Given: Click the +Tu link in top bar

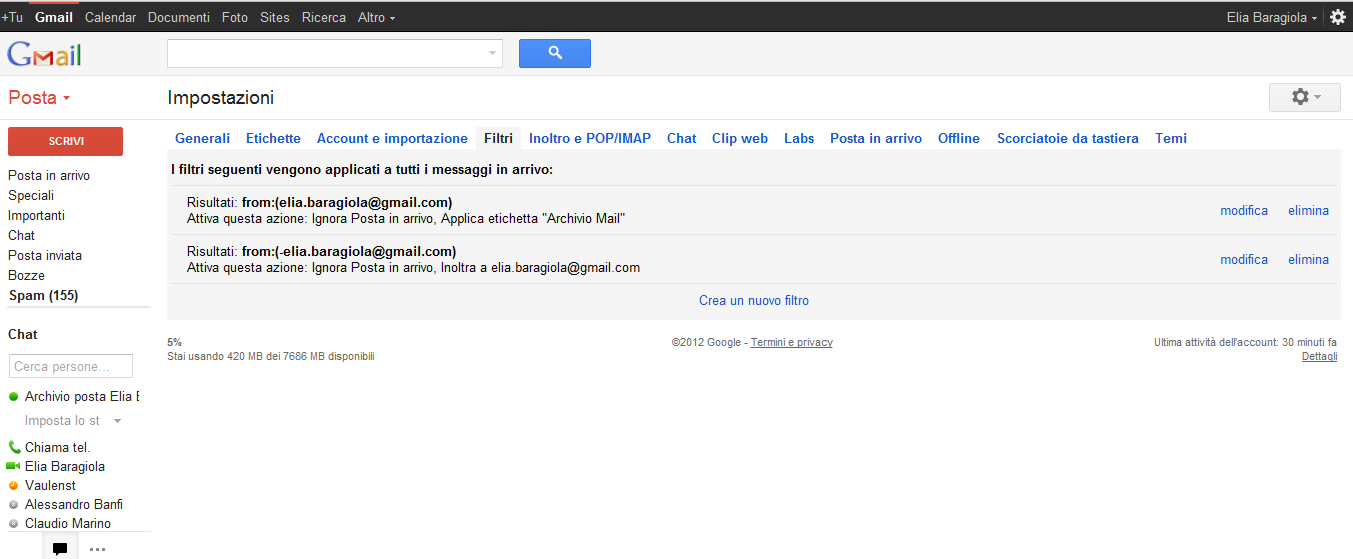Looking at the screenshot, I should [12, 17].
